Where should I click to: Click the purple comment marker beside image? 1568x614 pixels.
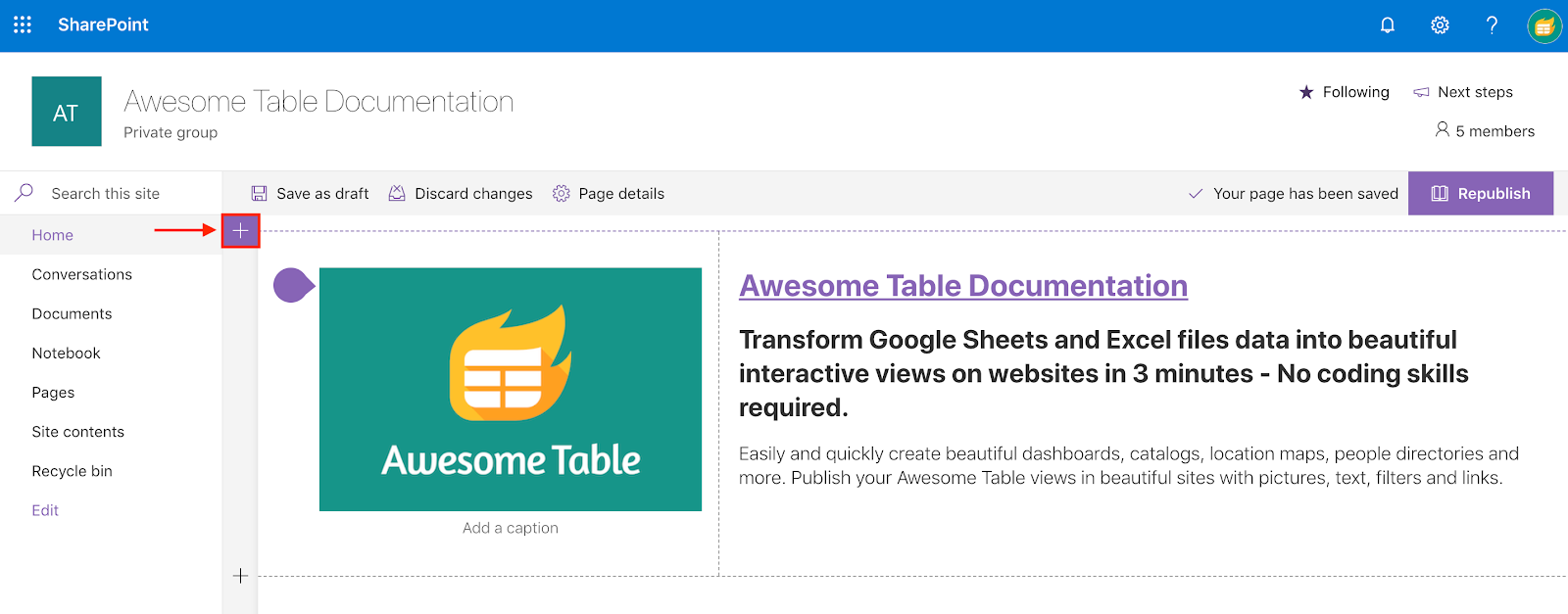click(x=293, y=285)
